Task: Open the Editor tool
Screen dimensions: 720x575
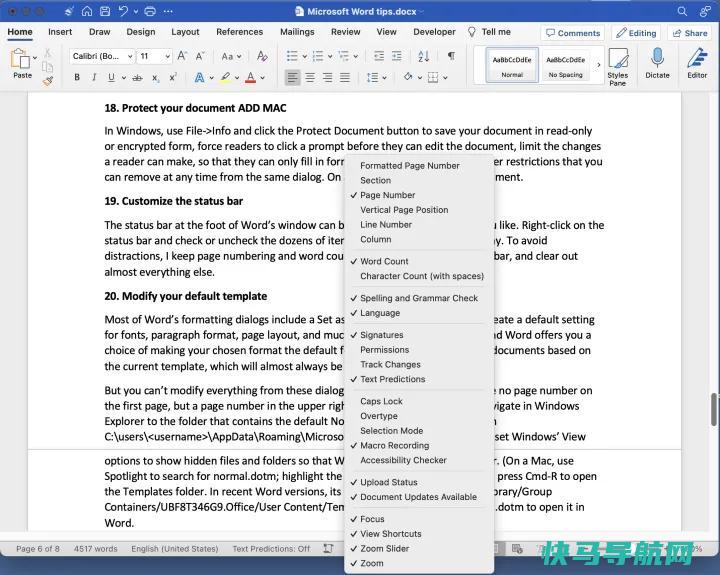Action: coord(697,63)
